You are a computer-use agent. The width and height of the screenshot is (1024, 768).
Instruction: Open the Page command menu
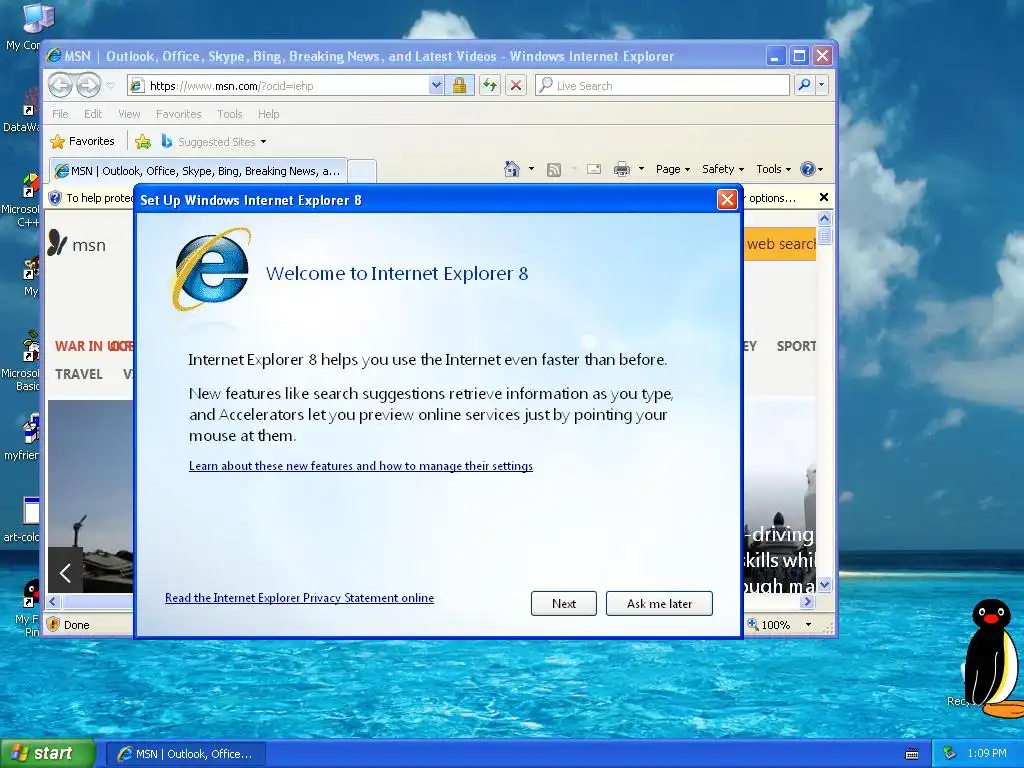pos(673,169)
